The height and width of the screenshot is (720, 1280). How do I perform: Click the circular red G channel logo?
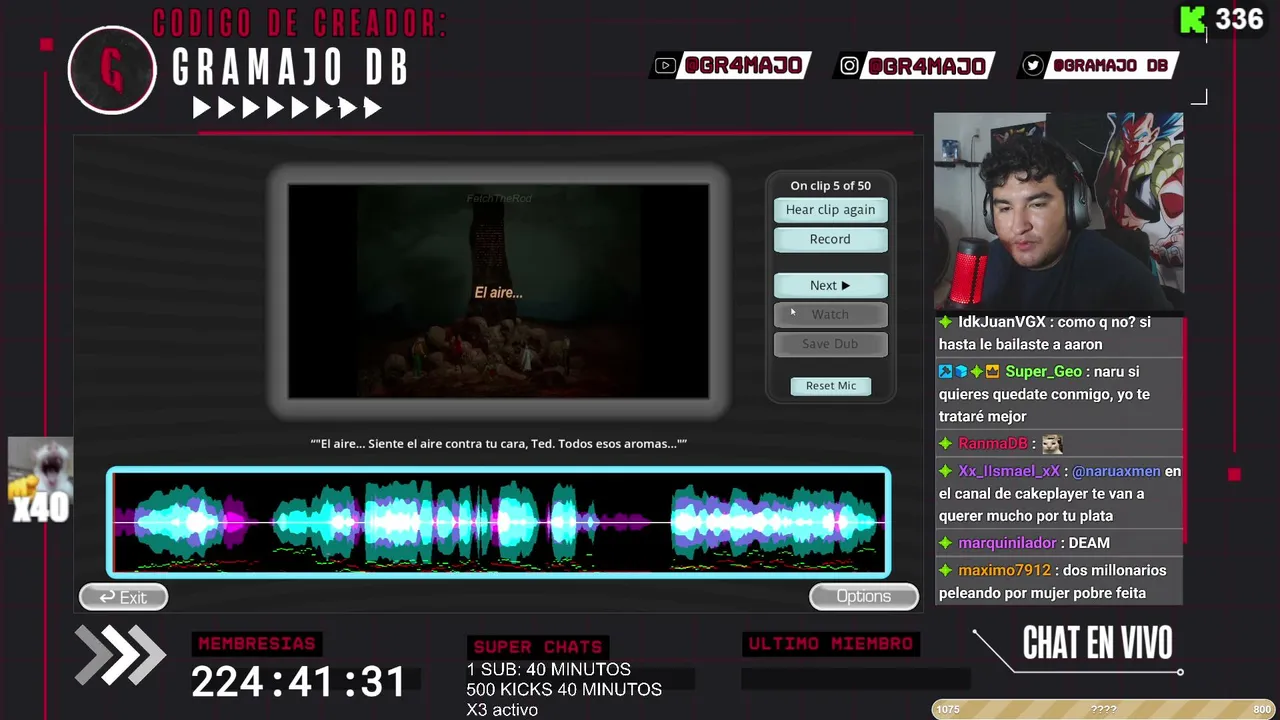pyautogui.click(x=112, y=70)
